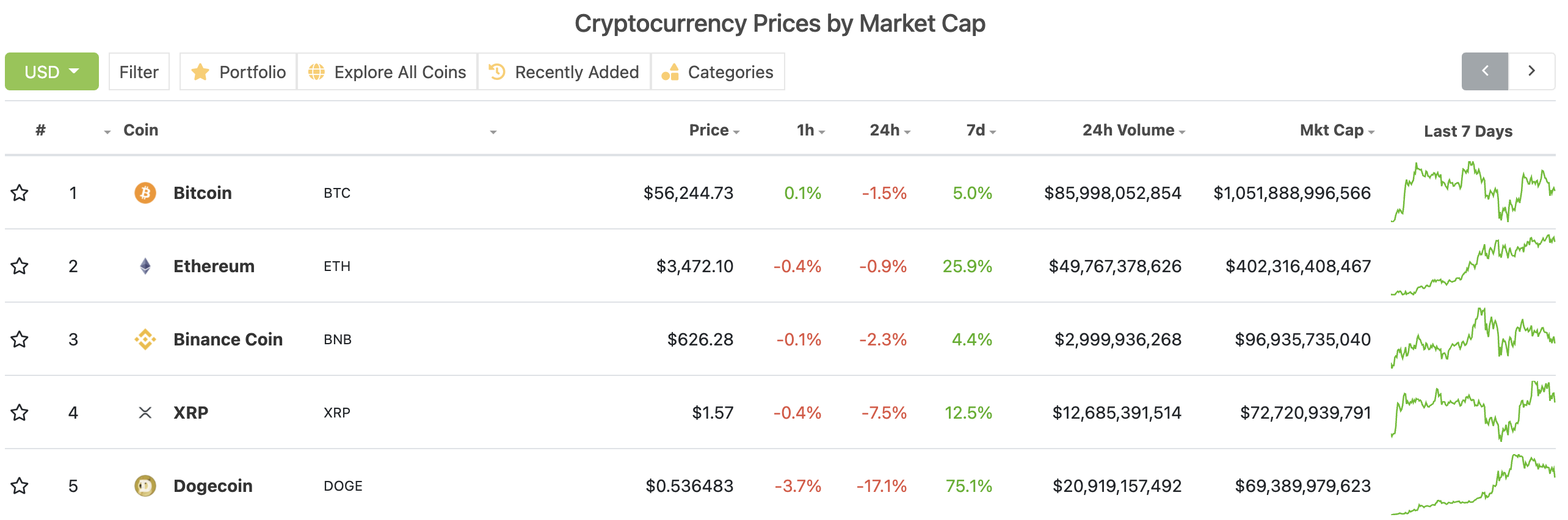
Task: Click the Dogecoin logo icon
Action: [x=145, y=486]
